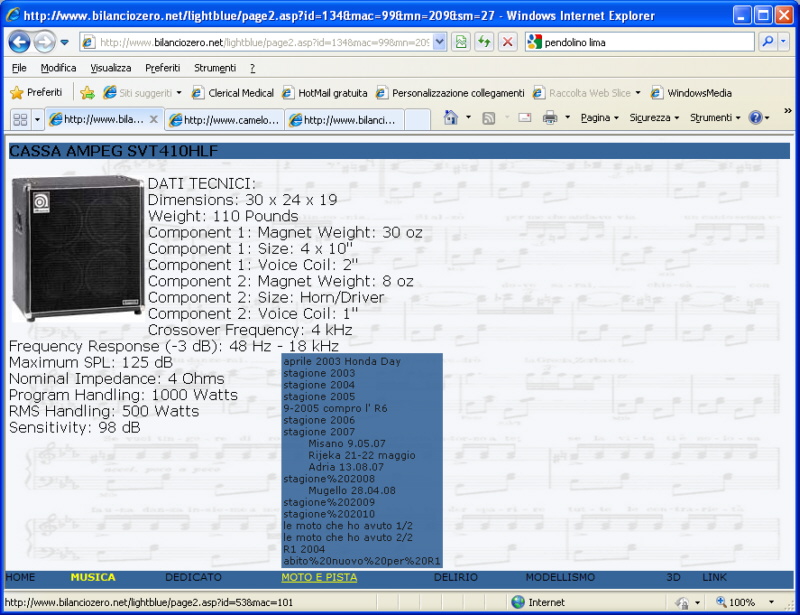Expand the Home button dropdown arrow

point(468,118)
